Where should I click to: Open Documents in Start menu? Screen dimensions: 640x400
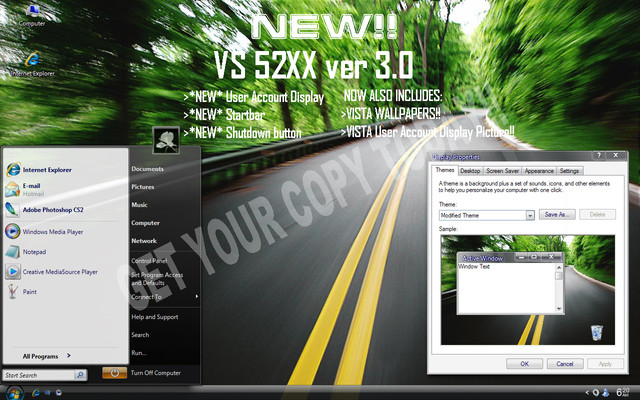pos(147,169)
